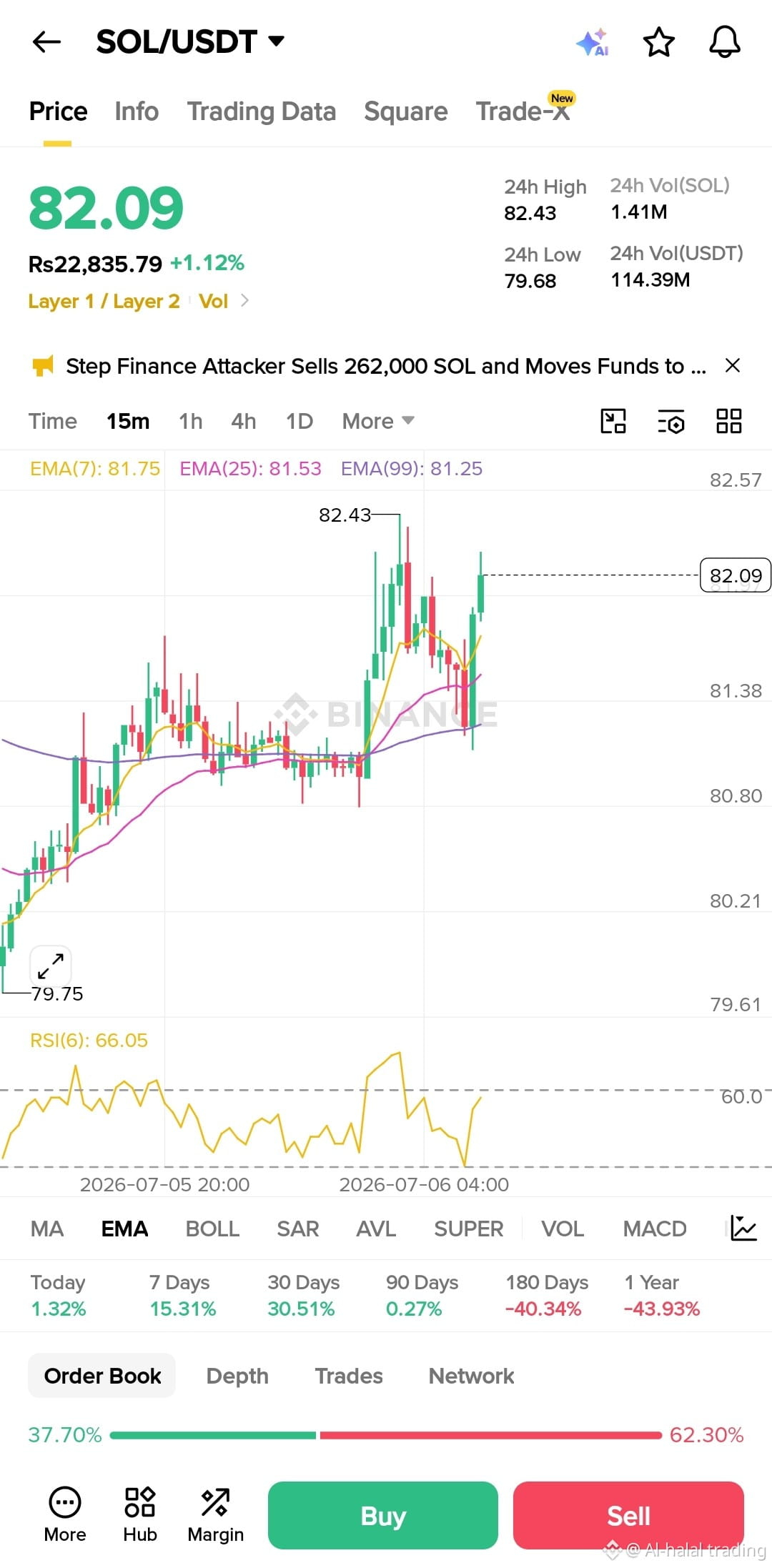
Task: Open the Hub icon
Action: click(140, 1515)
